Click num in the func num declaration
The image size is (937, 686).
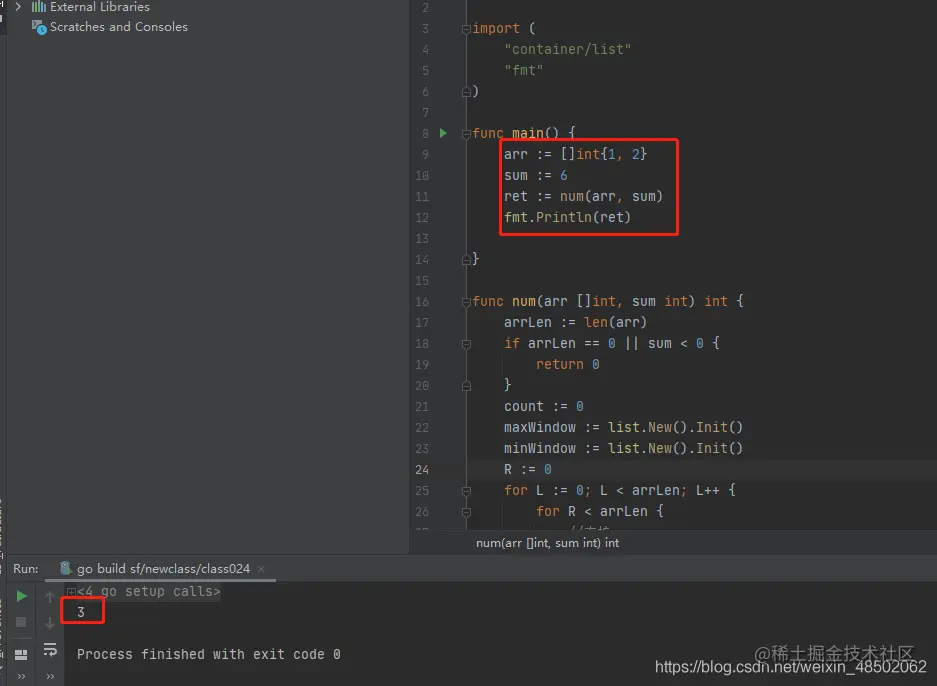(523, 301)
